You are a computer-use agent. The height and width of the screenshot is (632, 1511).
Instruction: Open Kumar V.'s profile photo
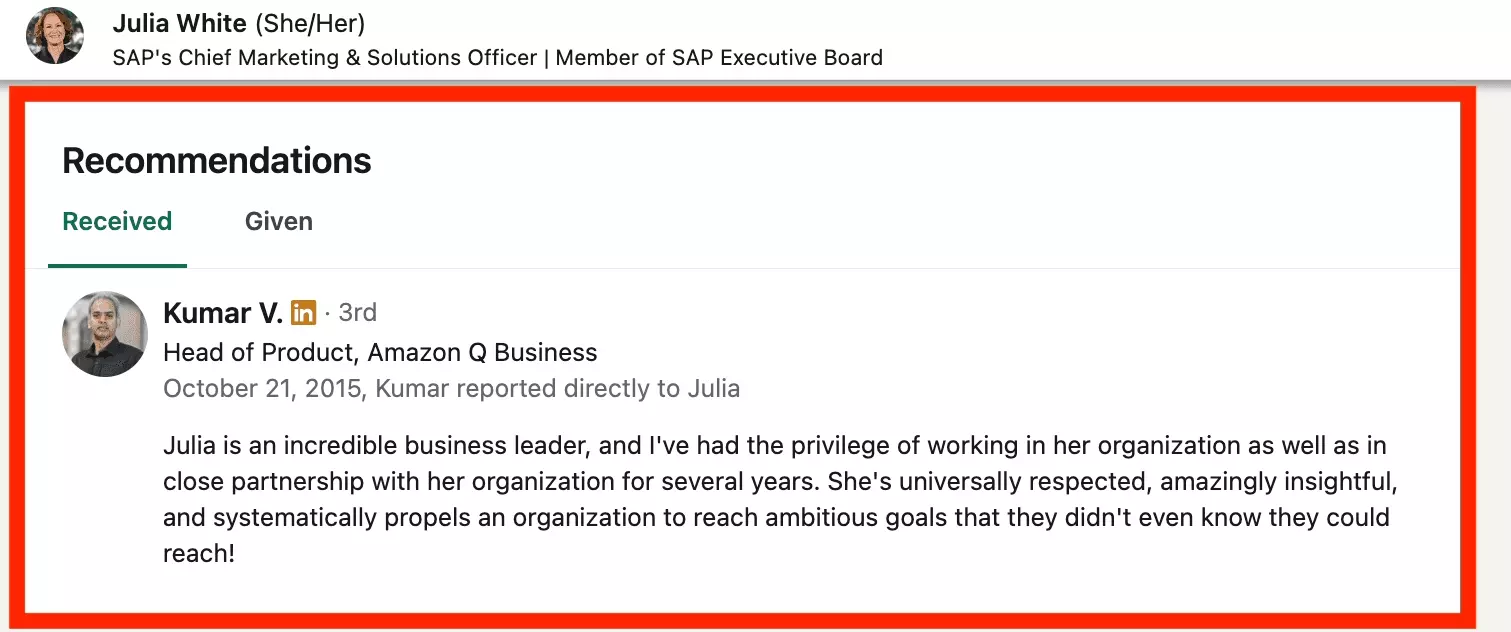pyautogui.click(x=105, y=334)
